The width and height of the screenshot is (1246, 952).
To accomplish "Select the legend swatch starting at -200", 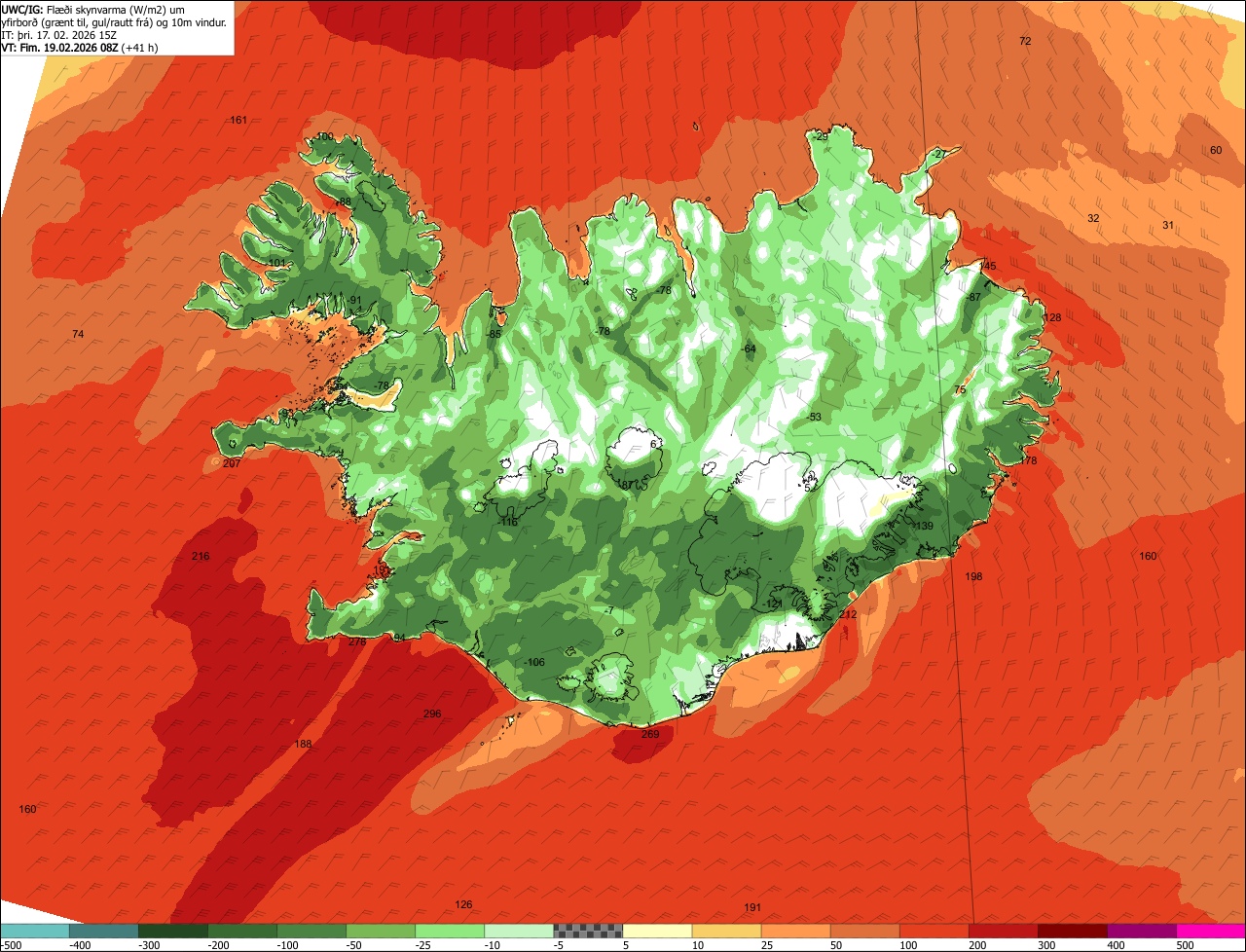I will tap(242, 931).
